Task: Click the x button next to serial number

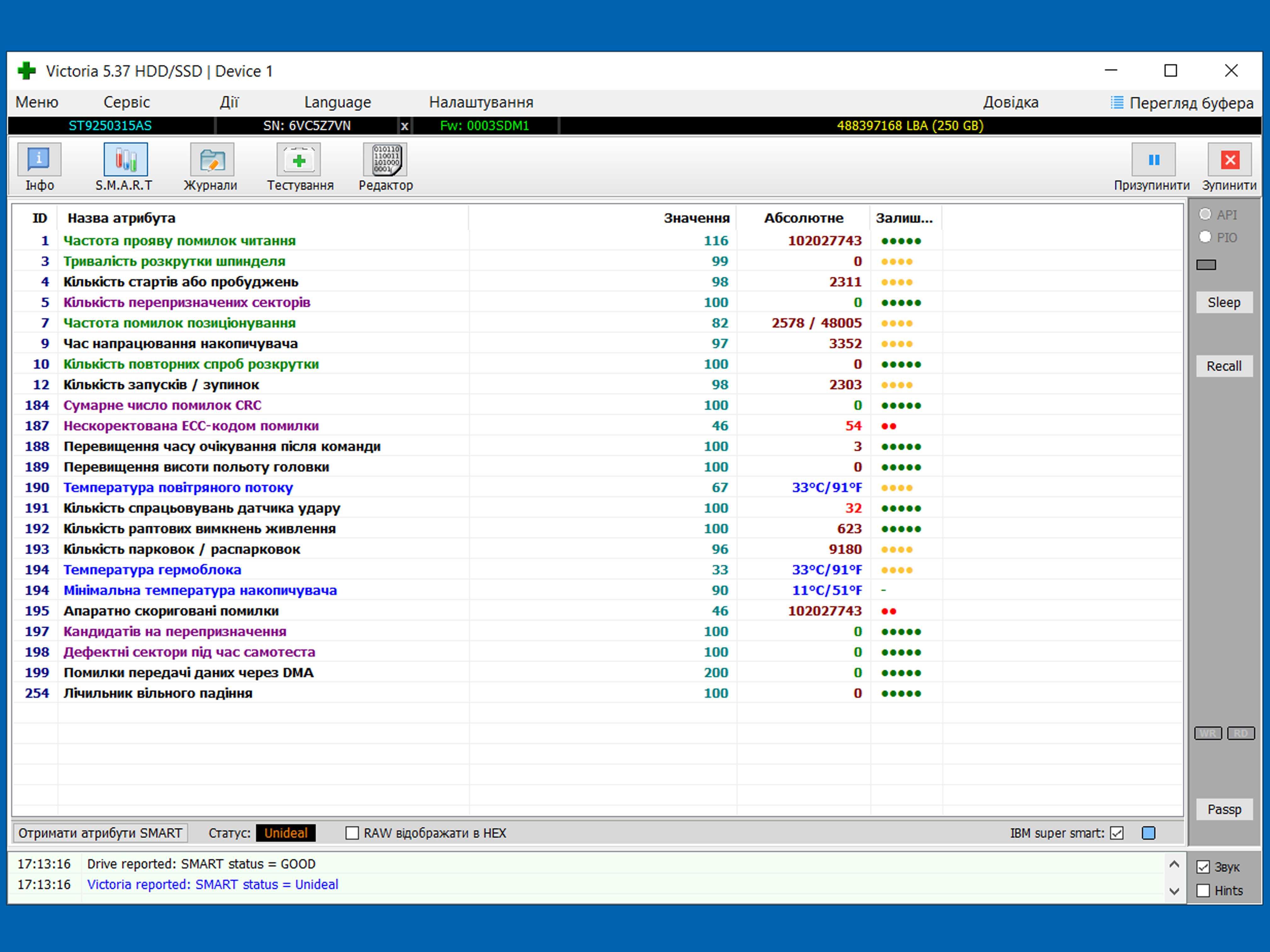Action: (405, 126)
